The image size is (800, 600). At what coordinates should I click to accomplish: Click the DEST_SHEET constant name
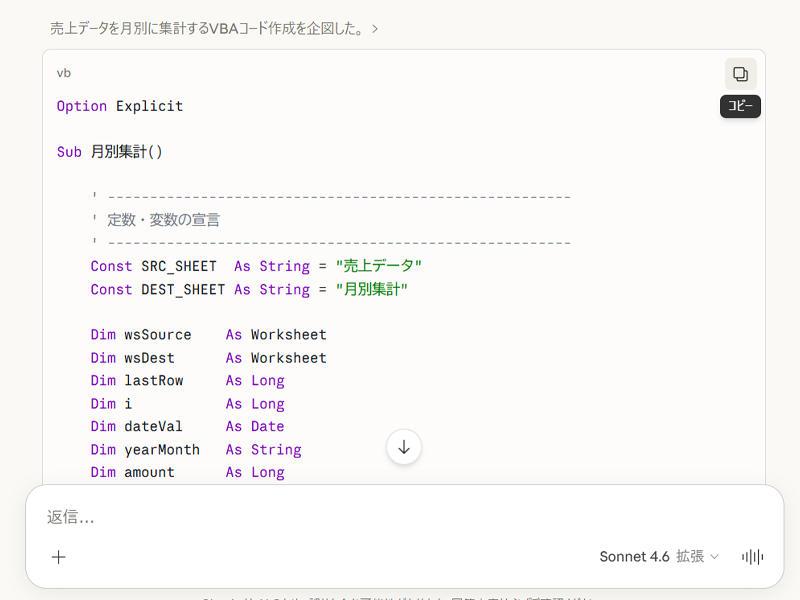[183, 289]
